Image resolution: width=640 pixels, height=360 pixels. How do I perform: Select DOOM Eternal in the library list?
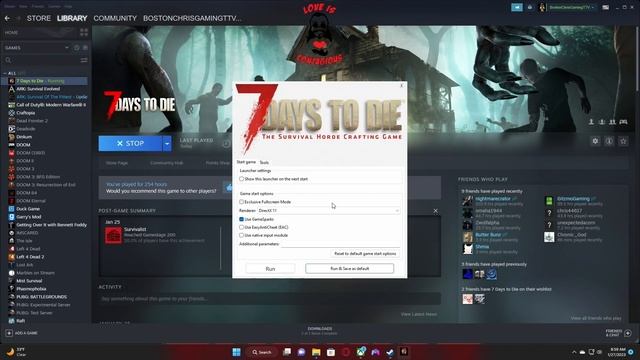pos(31,201)
